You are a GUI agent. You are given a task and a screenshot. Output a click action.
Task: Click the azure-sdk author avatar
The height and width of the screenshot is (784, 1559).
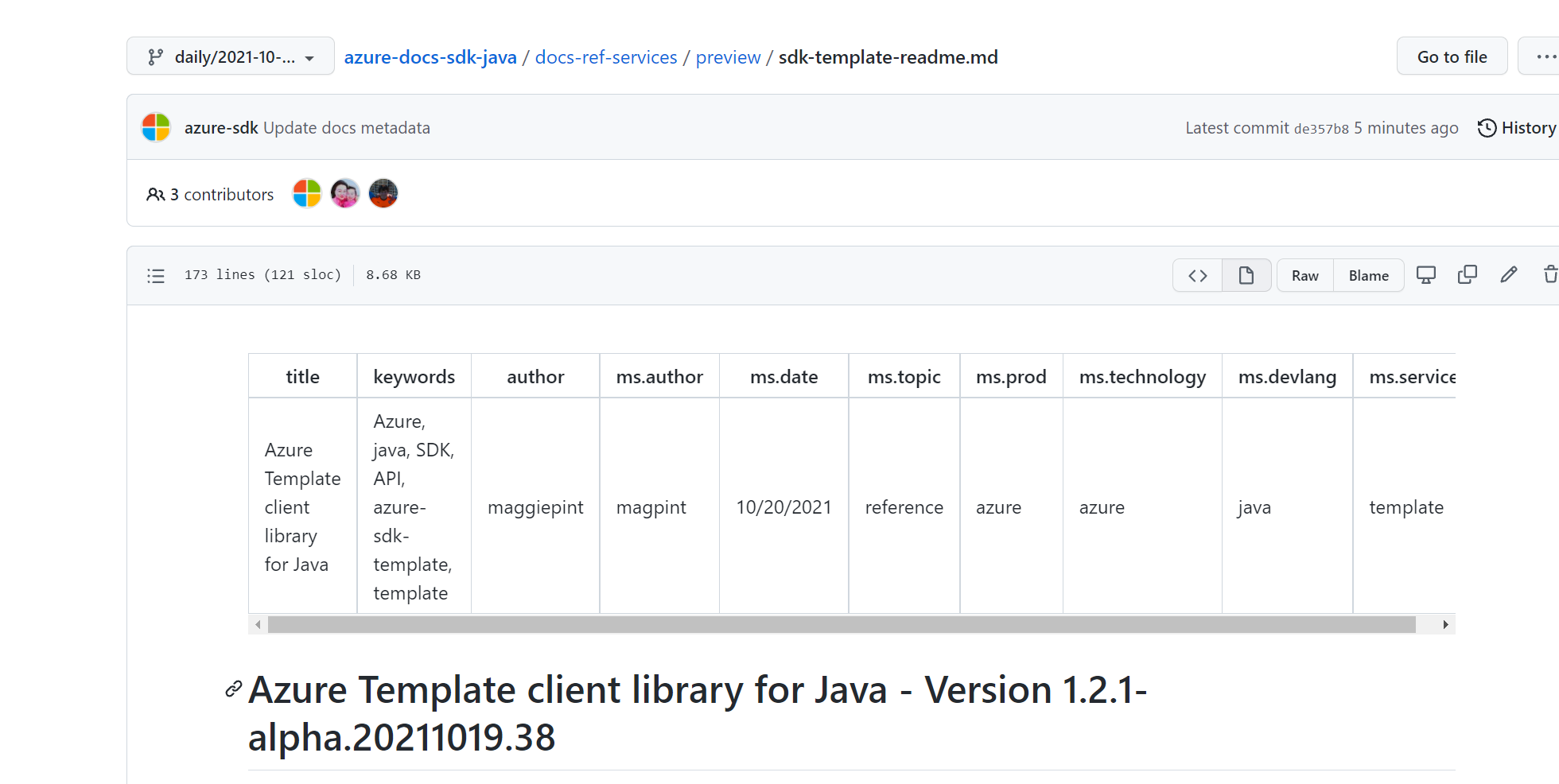pyautogui.click(x=156, y=127)
